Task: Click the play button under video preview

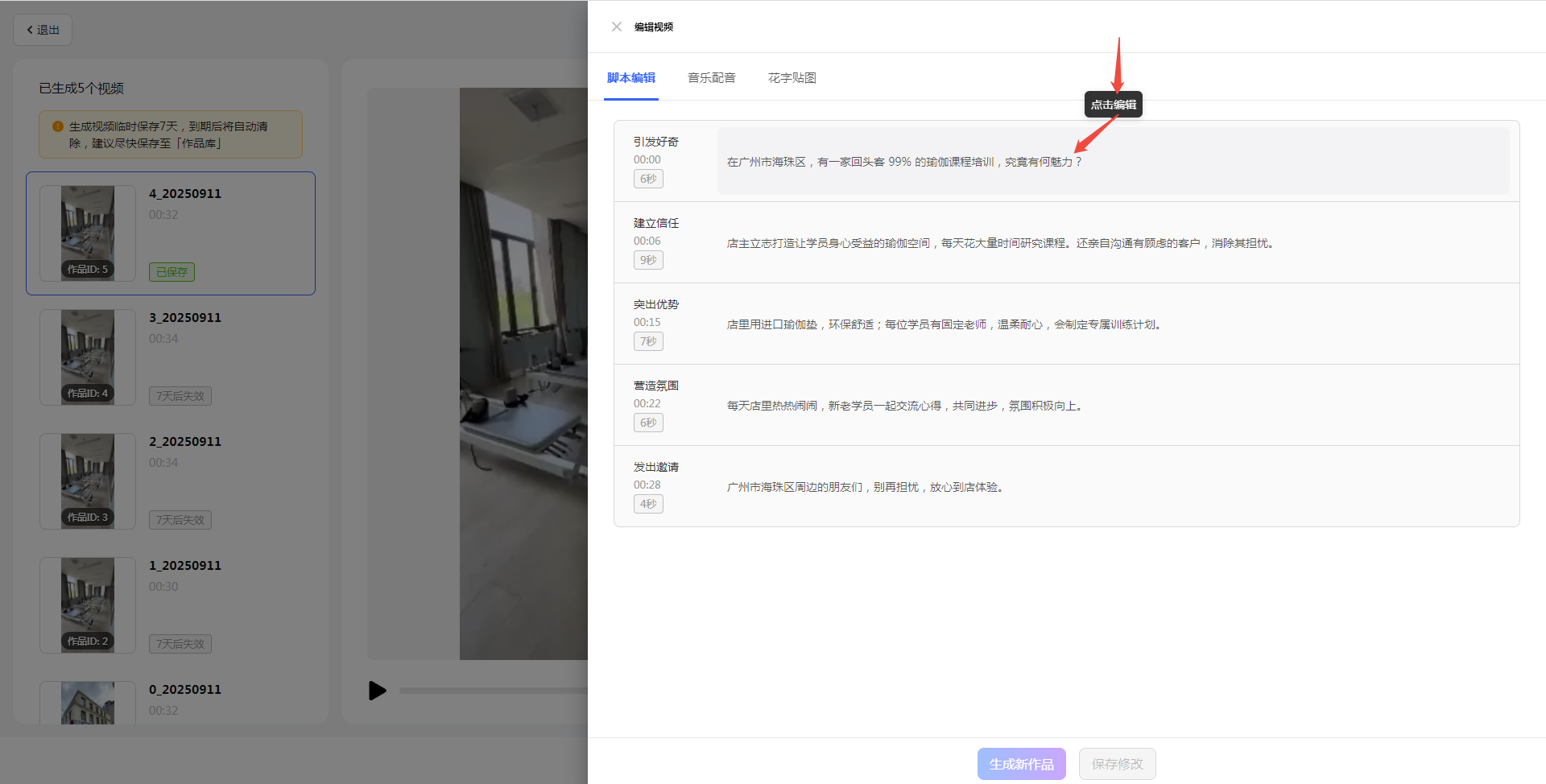Action: point(377,691)
